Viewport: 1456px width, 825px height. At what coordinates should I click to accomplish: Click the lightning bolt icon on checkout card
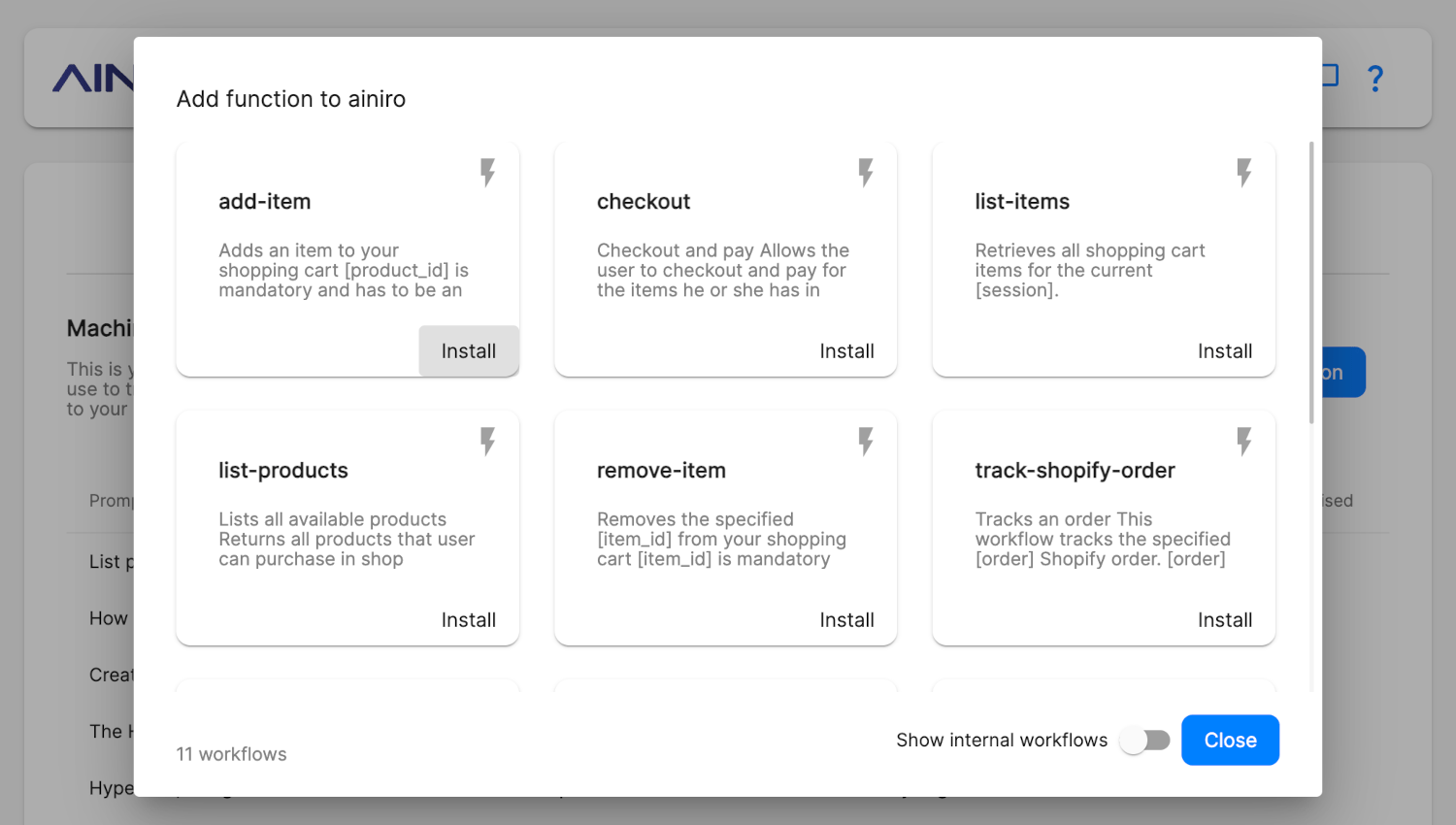(x=866, y=173)
